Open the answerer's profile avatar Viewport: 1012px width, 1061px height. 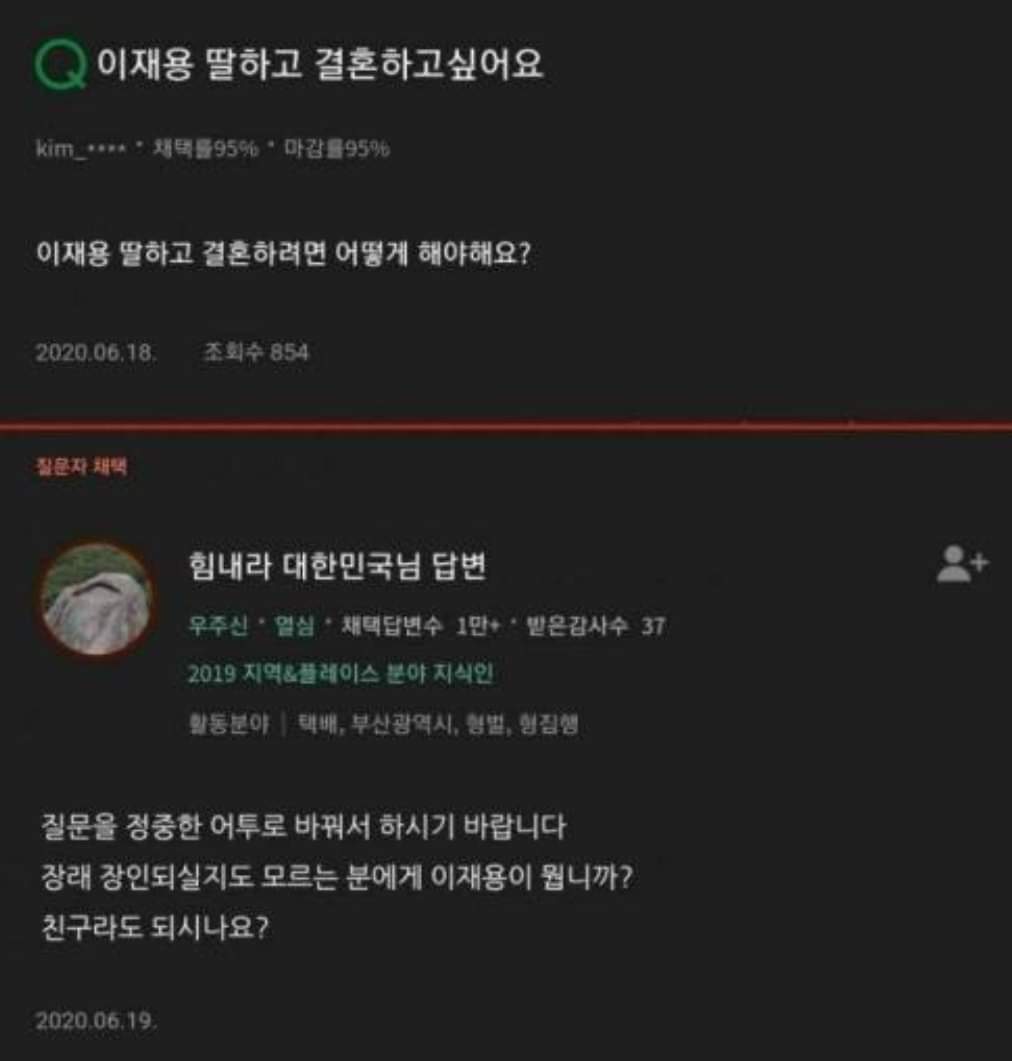[96, 600]
